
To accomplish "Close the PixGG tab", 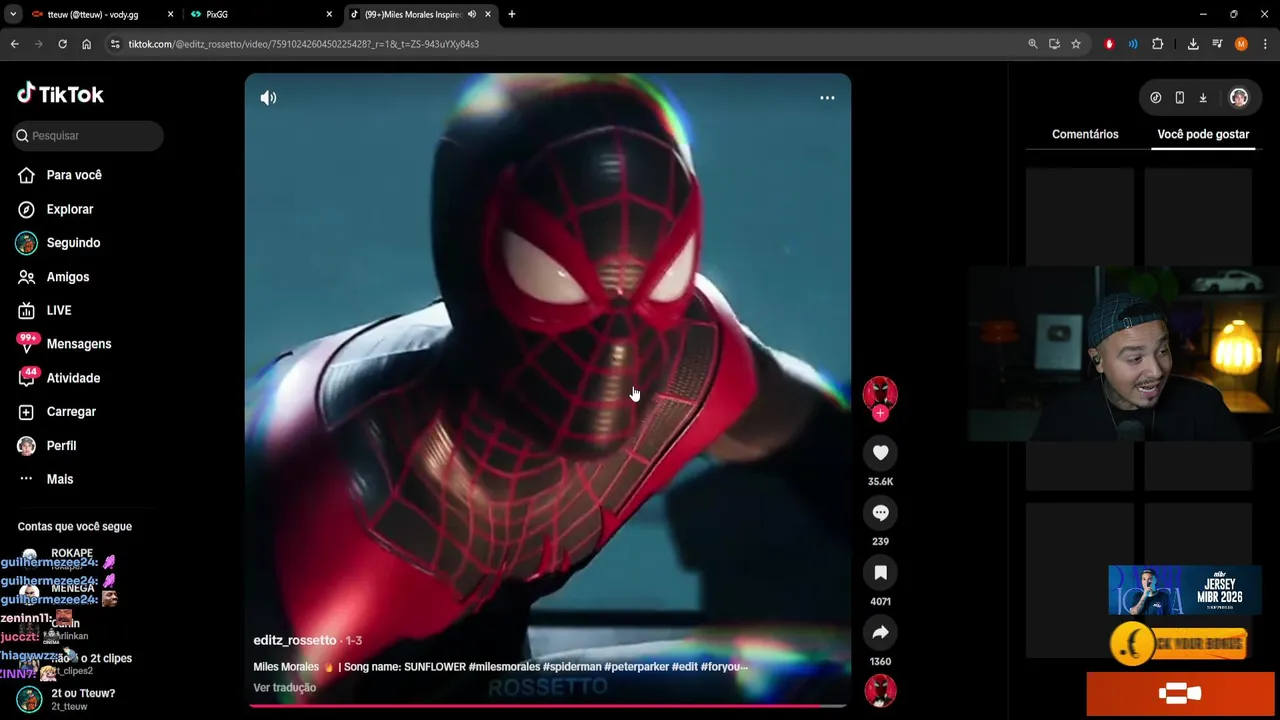I will coord(329,14).
